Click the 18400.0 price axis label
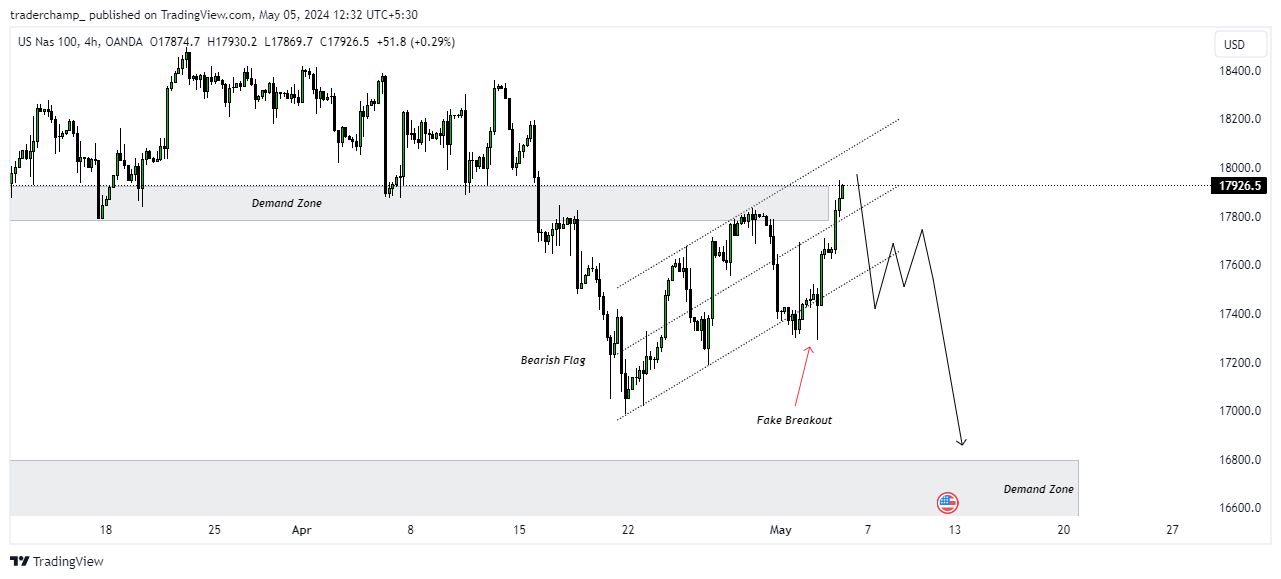 point(1237,71)
